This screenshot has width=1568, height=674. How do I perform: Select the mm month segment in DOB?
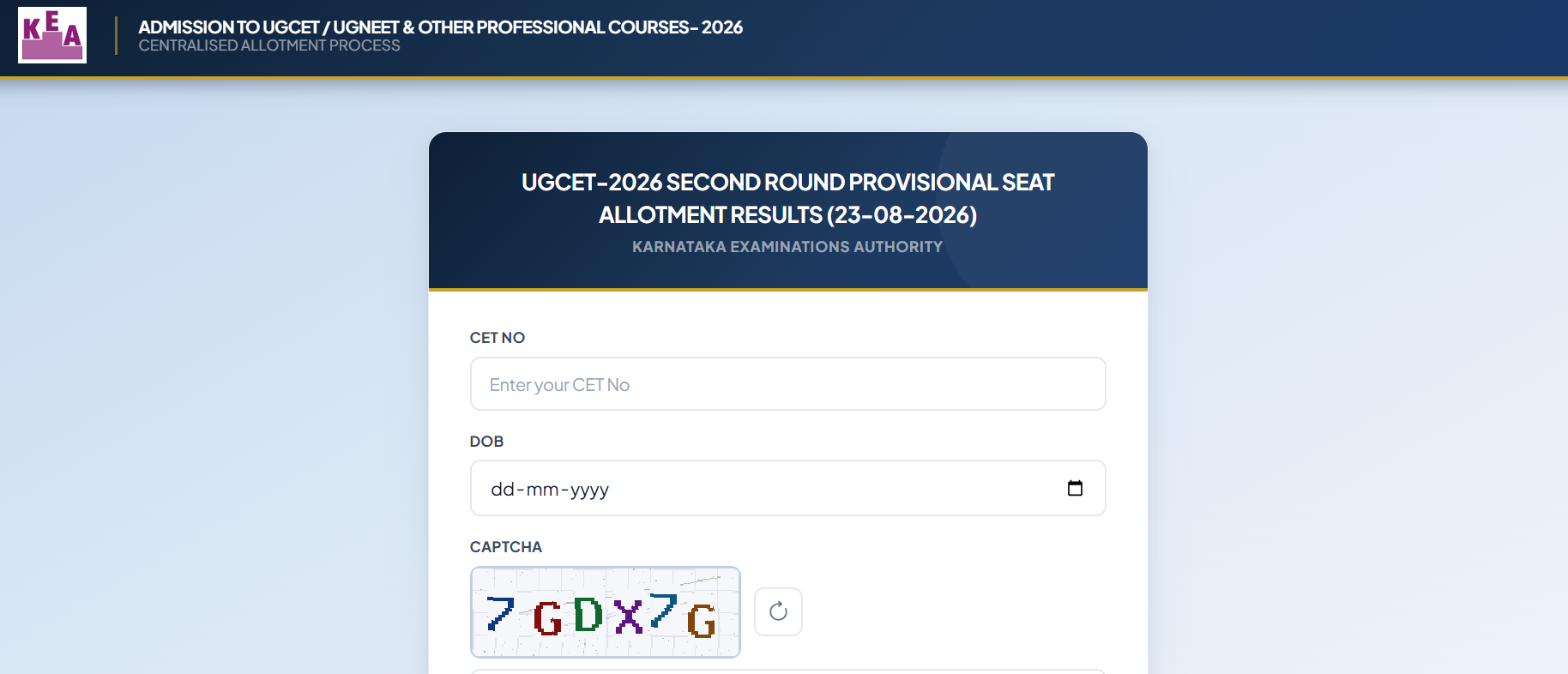pos(542,489)
